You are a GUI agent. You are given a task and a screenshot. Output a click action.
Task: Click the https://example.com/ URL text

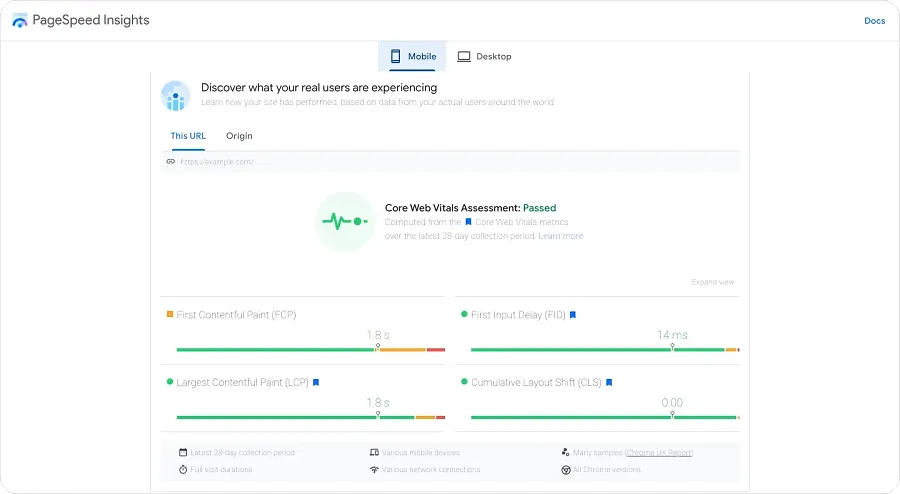217,162
